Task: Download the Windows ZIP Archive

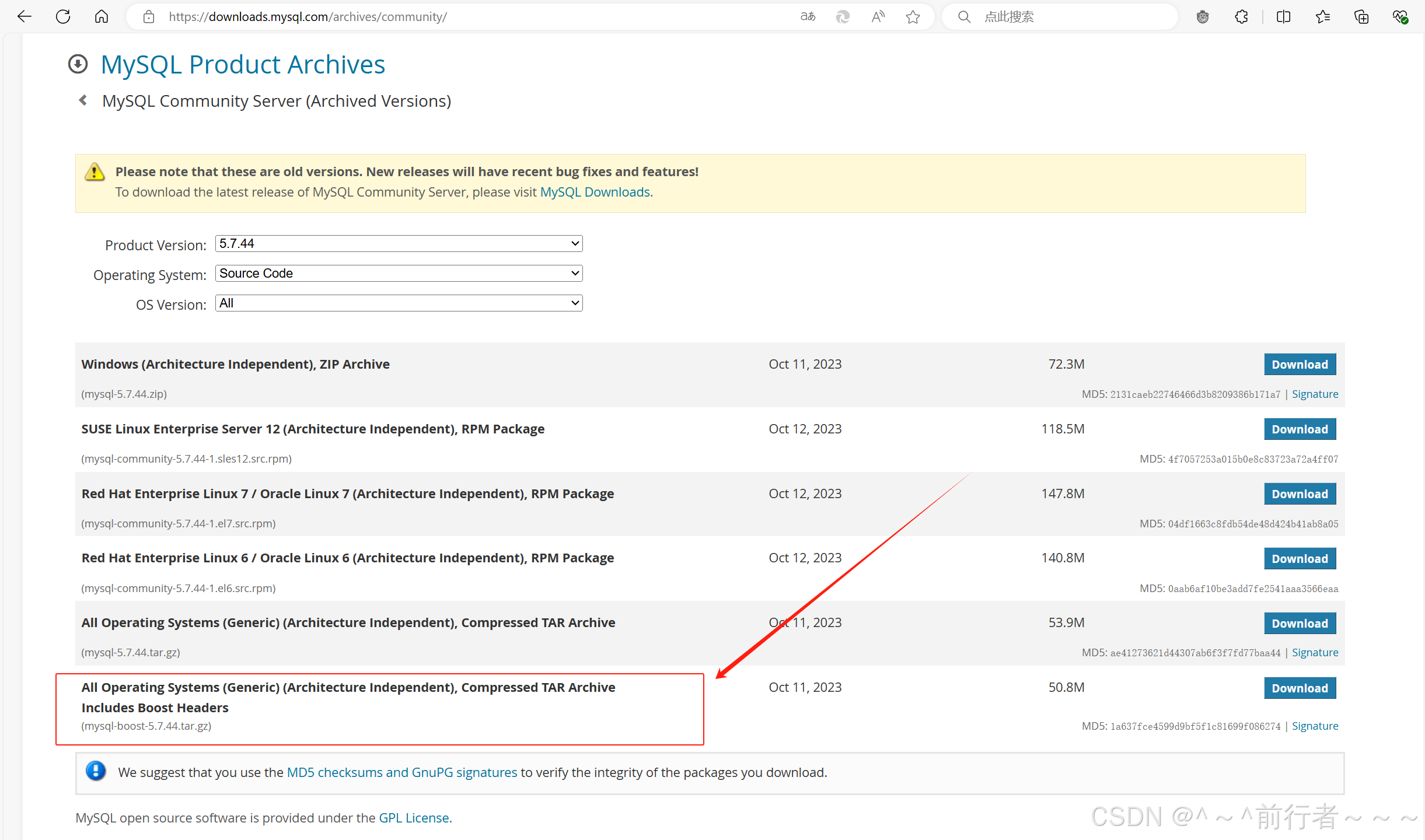Action: click(x=1300, y=365)
